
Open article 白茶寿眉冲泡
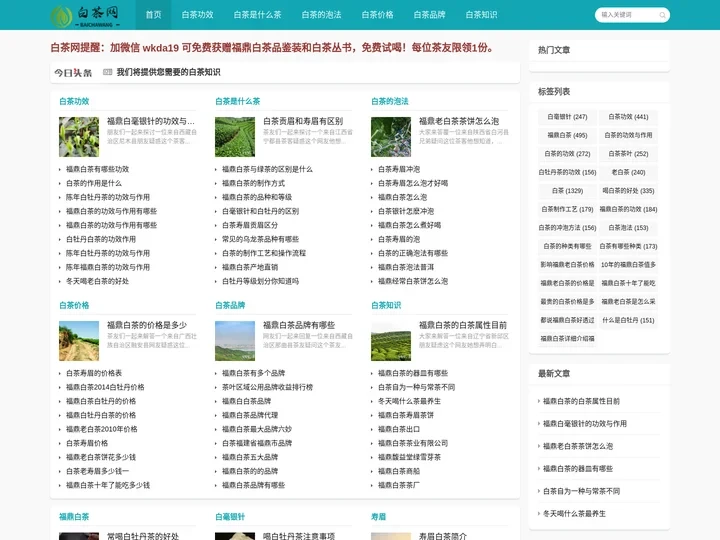coord(399,169)
